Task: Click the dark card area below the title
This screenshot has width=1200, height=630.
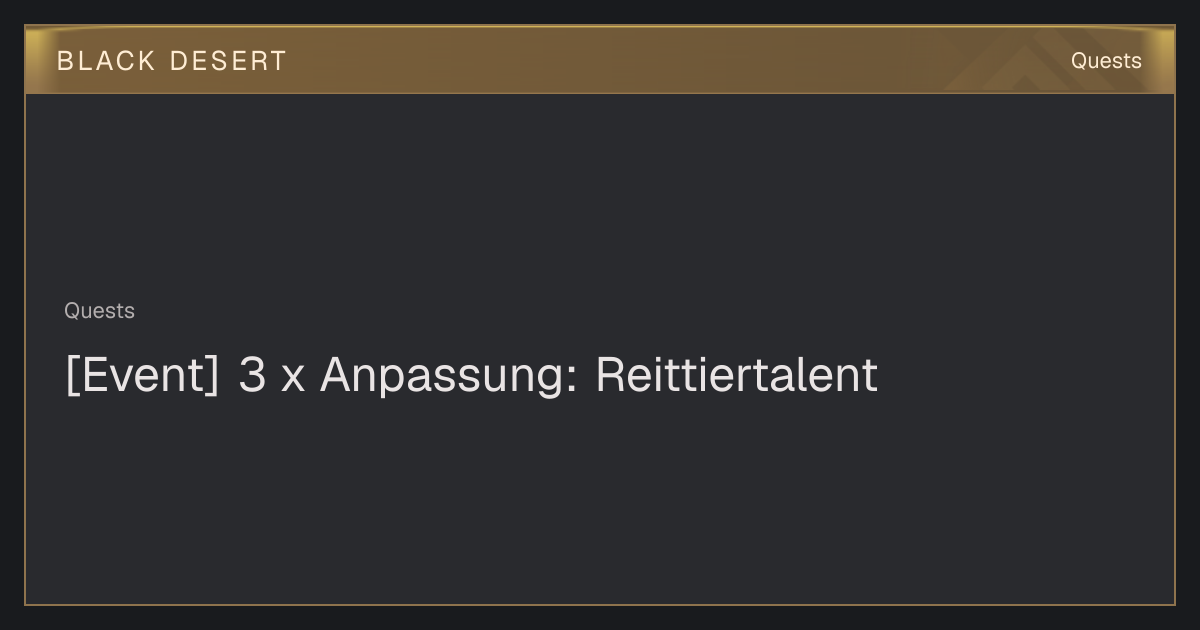Action: tap(600, 500)
